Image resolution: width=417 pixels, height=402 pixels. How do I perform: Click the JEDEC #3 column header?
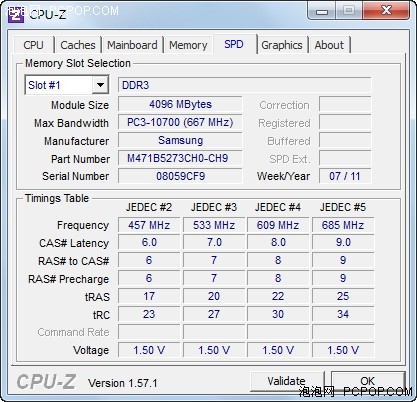click(214, 207)
